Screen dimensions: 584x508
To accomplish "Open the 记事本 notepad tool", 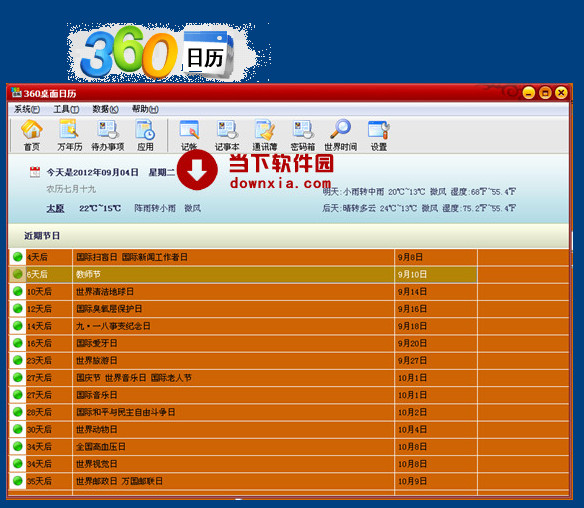I will click(x=227, y=135).
